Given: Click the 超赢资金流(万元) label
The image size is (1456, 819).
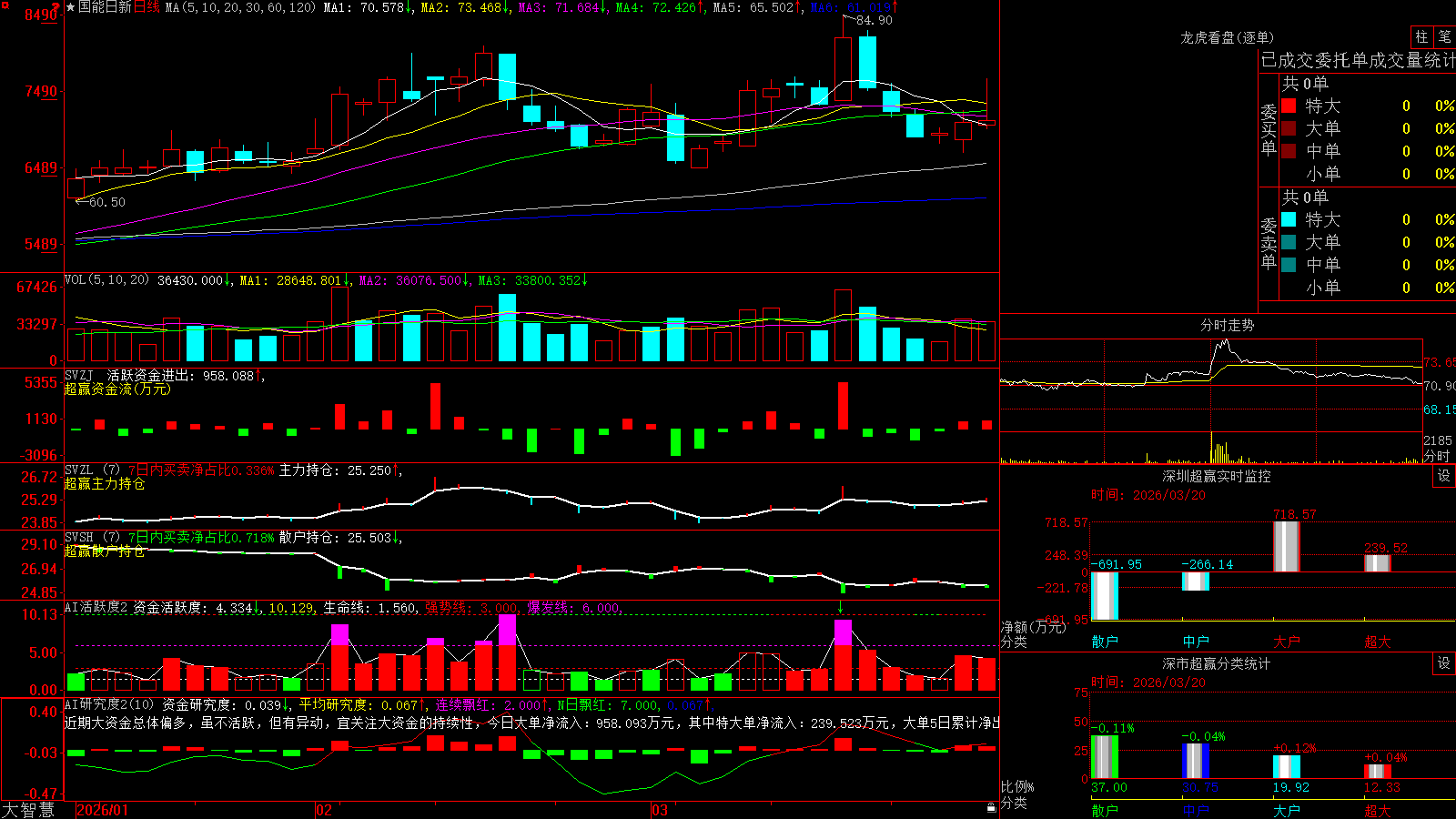Looking at the screenshot, I should click(117, 389).
